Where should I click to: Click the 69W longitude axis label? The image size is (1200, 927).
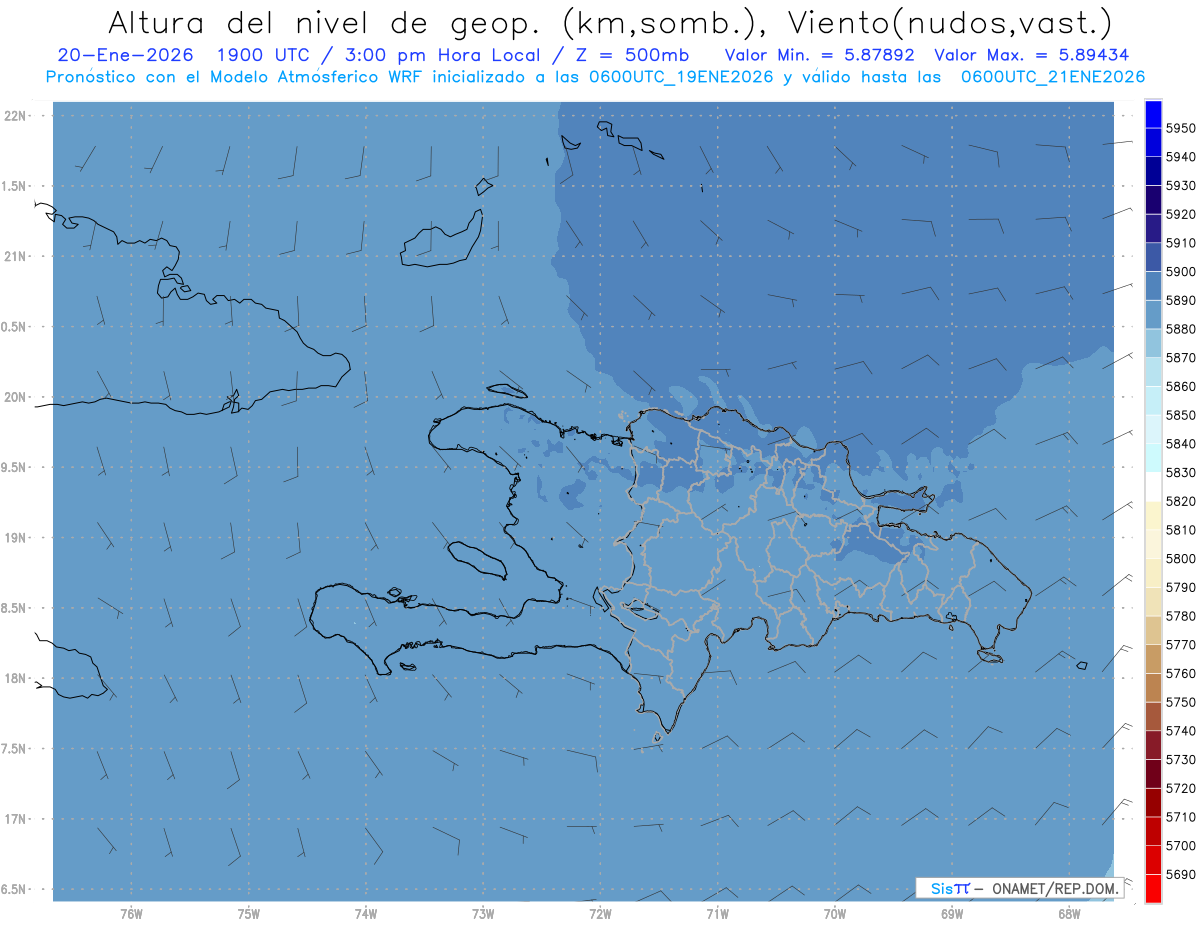click(x=952, y=913)
